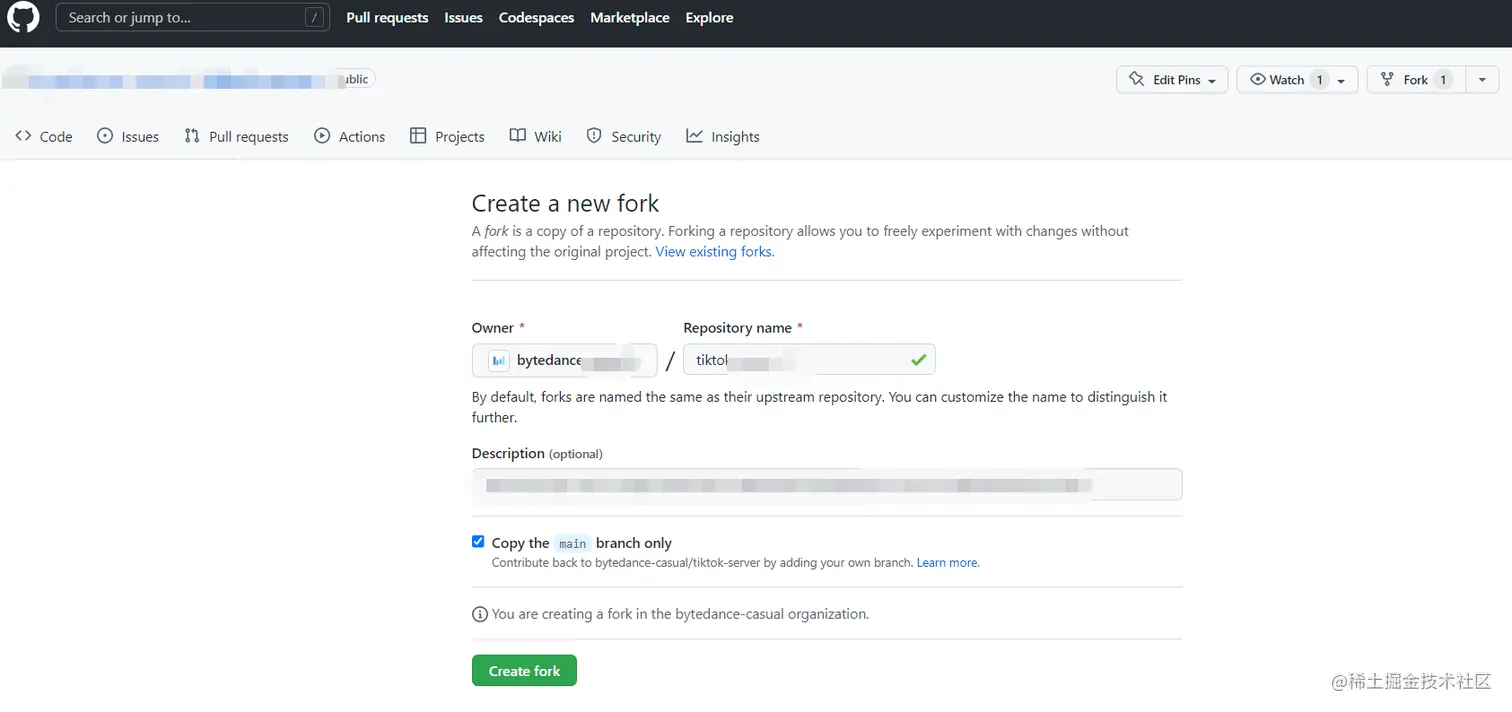
Task: Select the Owner dropdown
Action: point(564,360)
